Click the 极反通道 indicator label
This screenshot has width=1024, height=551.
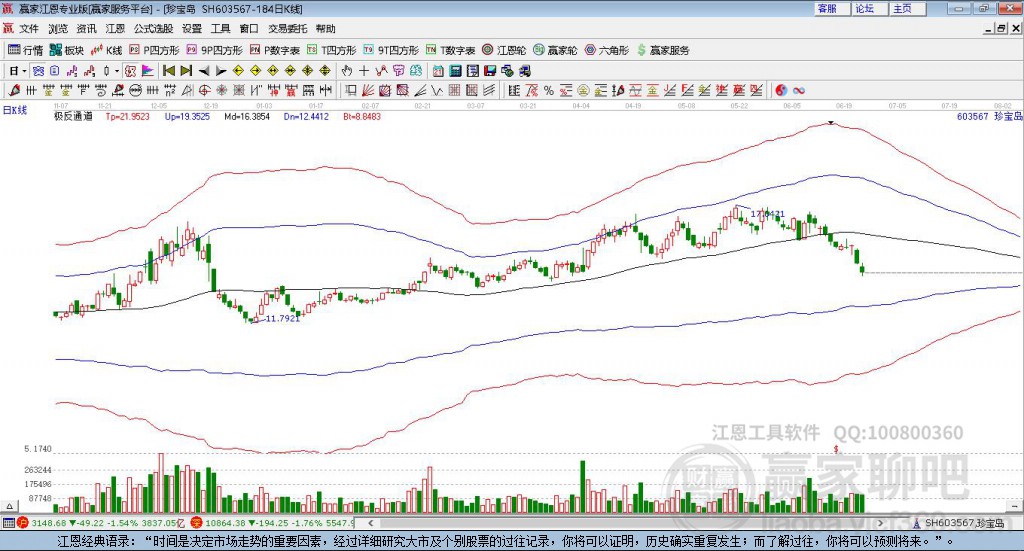[73, 116]
